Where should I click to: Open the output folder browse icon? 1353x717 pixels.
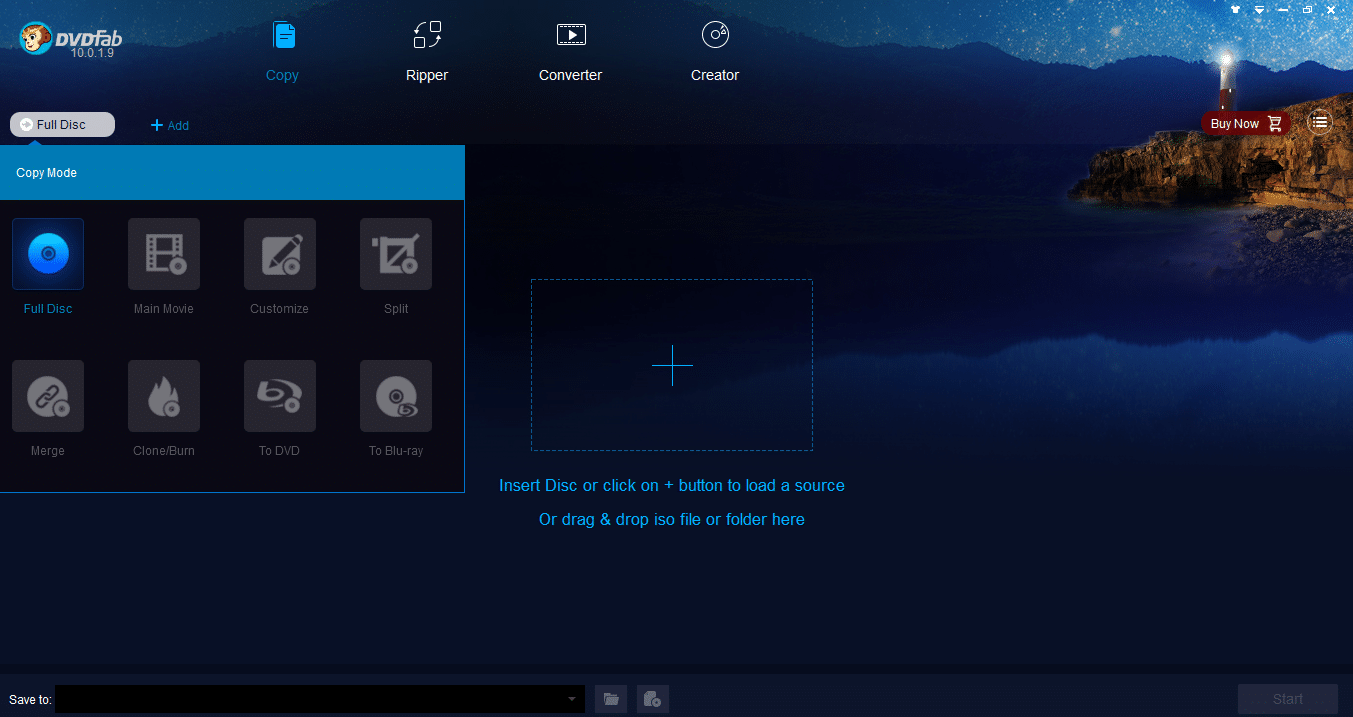[610, 699]
